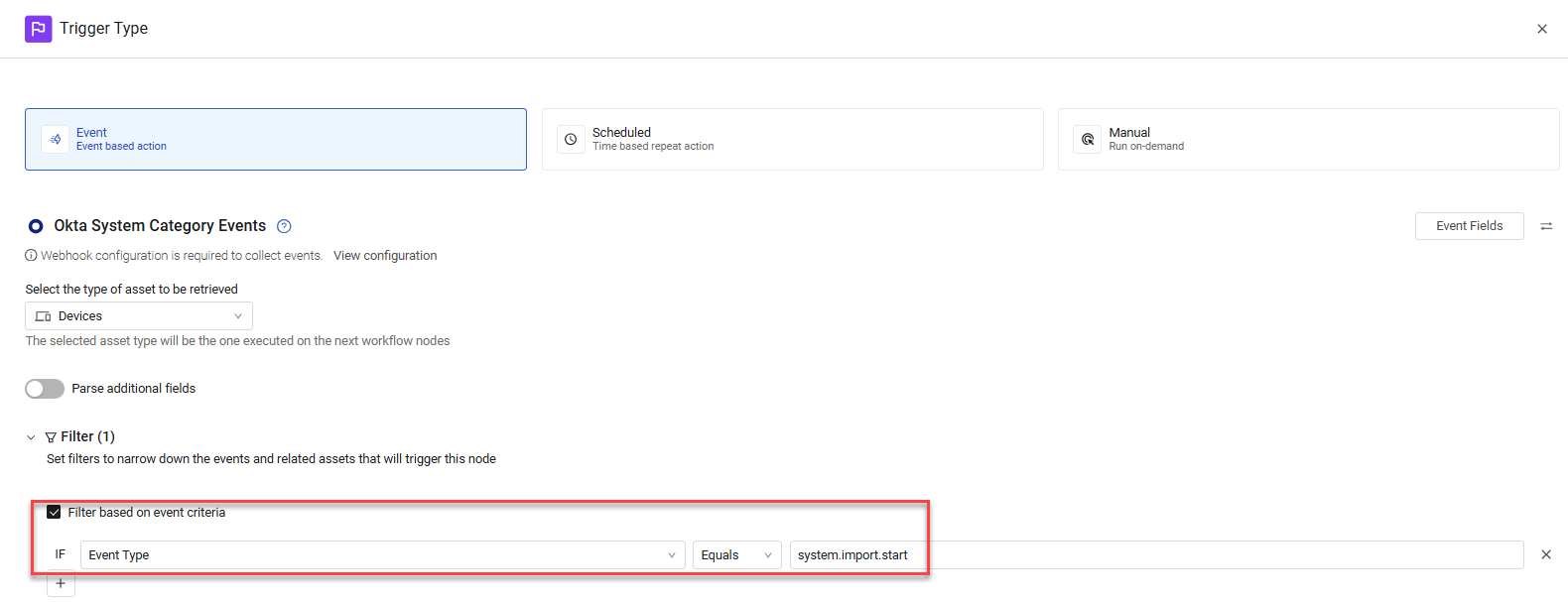Click the webhook info icon
The width and height of the screenshot is (1568, 603).
click(31, 256)
